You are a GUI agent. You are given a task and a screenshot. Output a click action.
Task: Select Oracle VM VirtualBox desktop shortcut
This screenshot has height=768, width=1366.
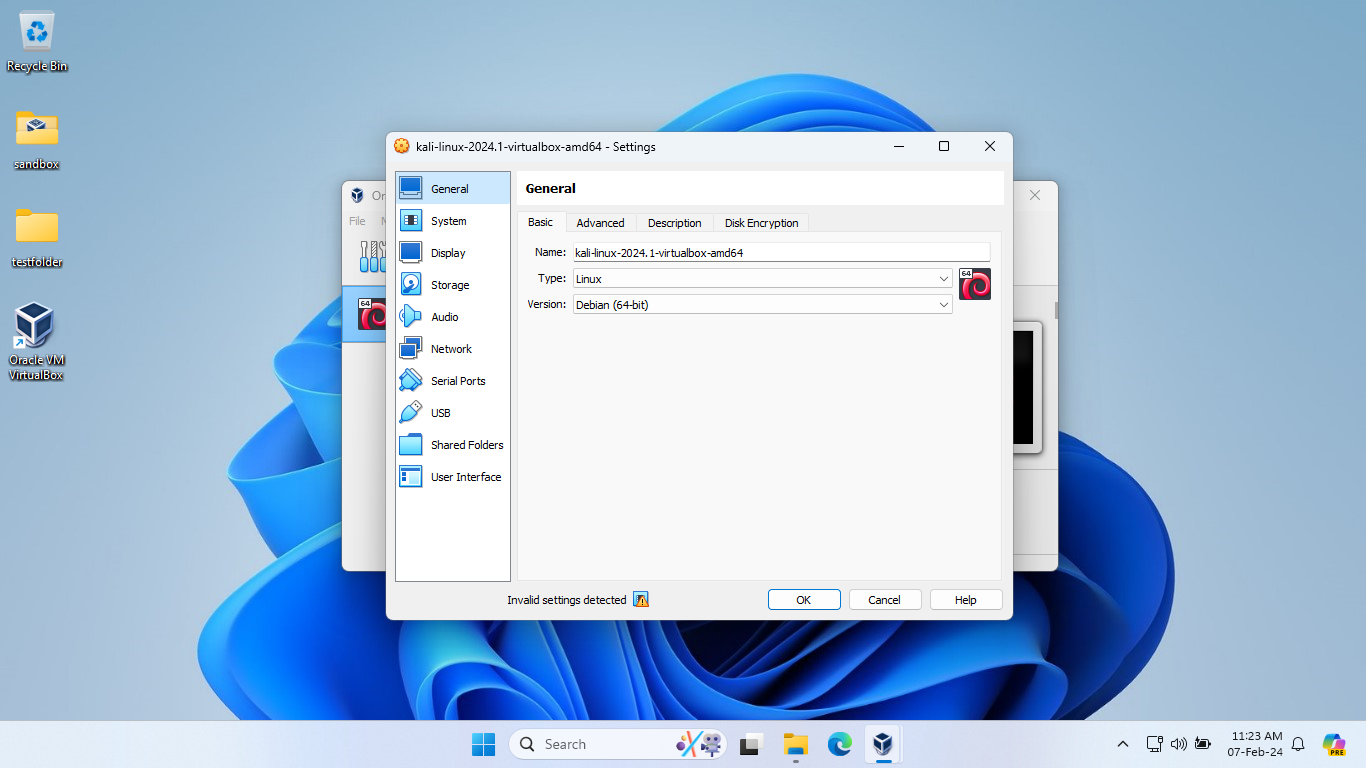[x=36, y=342]
